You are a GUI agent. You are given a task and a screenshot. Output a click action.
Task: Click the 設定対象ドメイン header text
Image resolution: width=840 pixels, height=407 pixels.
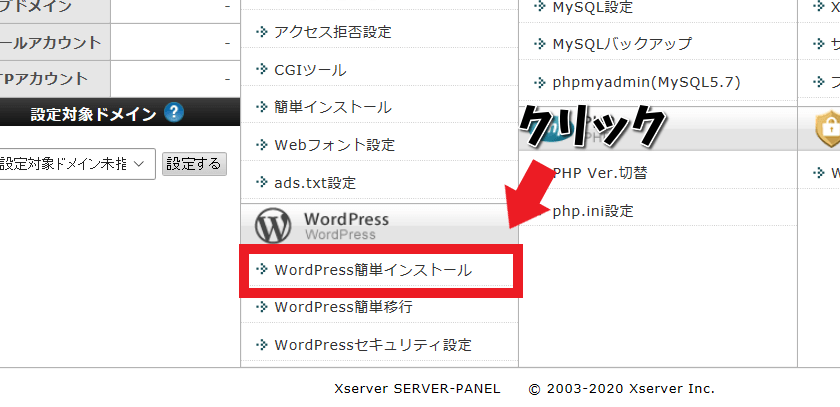pyautogui.click(x=93, y=114)
